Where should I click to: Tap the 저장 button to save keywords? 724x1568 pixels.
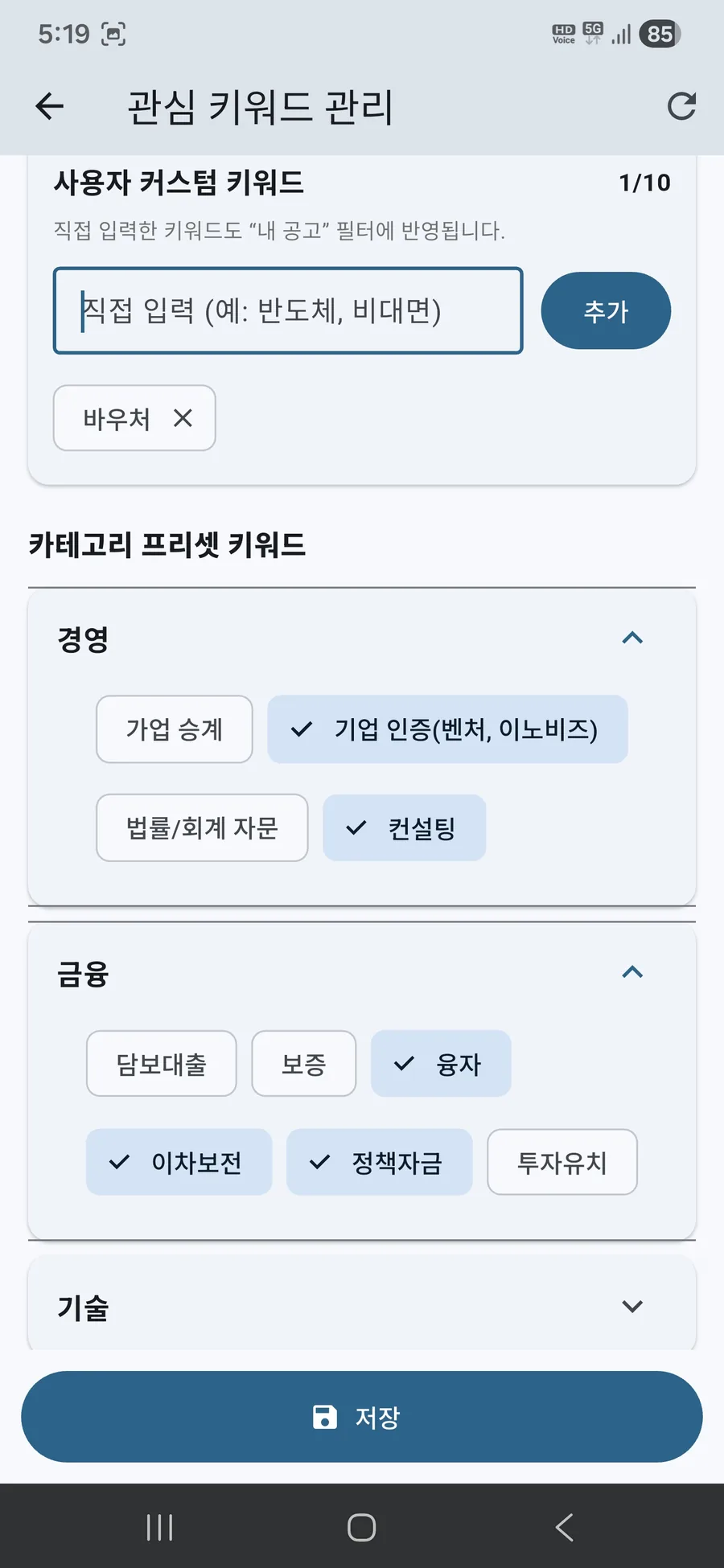[x=362, y=1417]
